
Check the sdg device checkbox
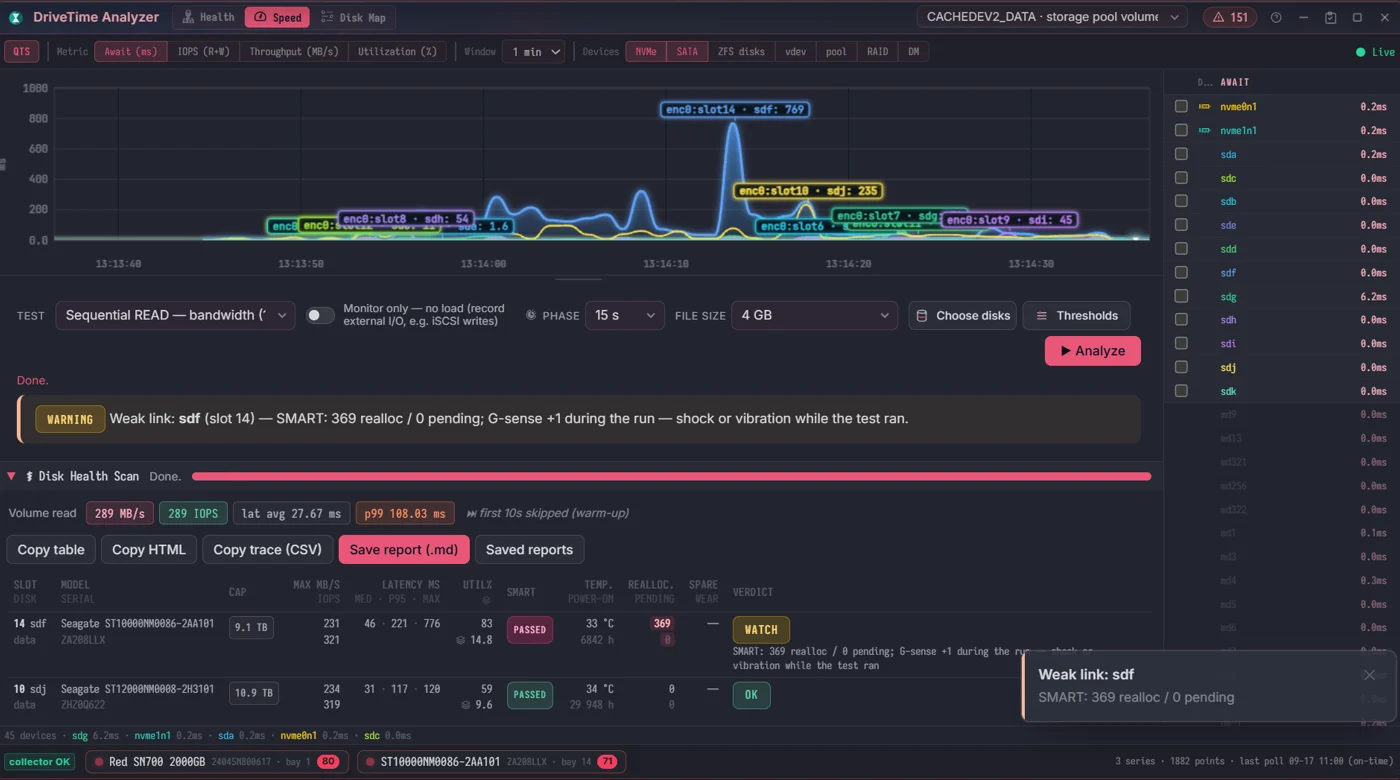click(x=1181, y=296)
